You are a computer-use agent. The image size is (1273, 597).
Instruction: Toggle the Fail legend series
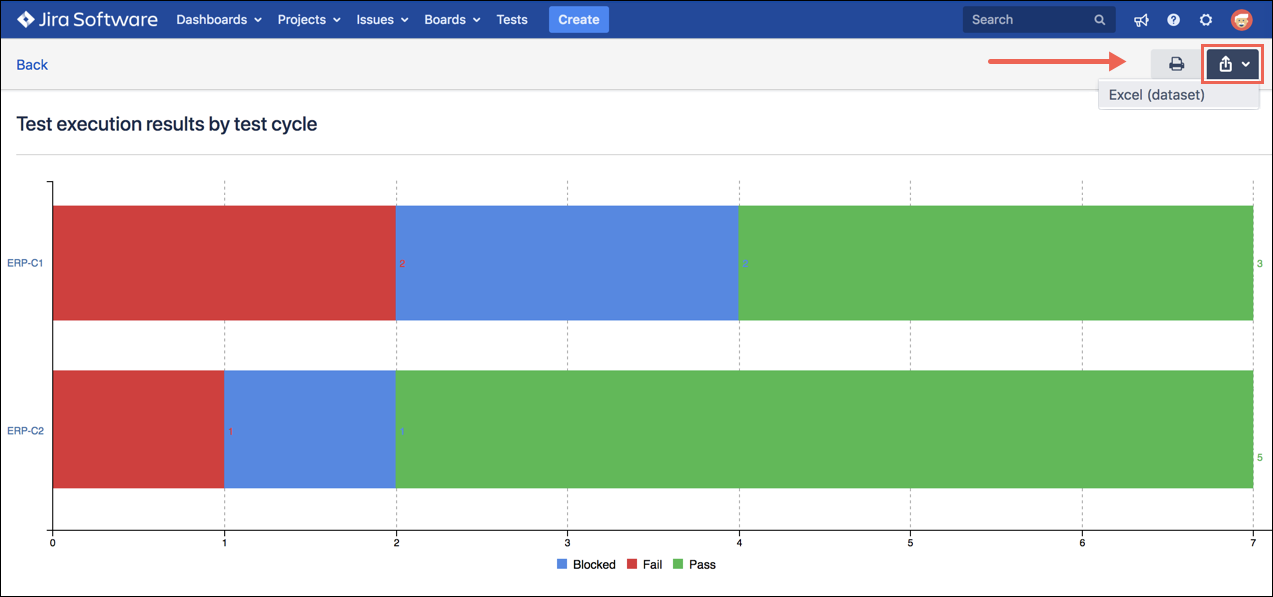(x=644, y=564)
